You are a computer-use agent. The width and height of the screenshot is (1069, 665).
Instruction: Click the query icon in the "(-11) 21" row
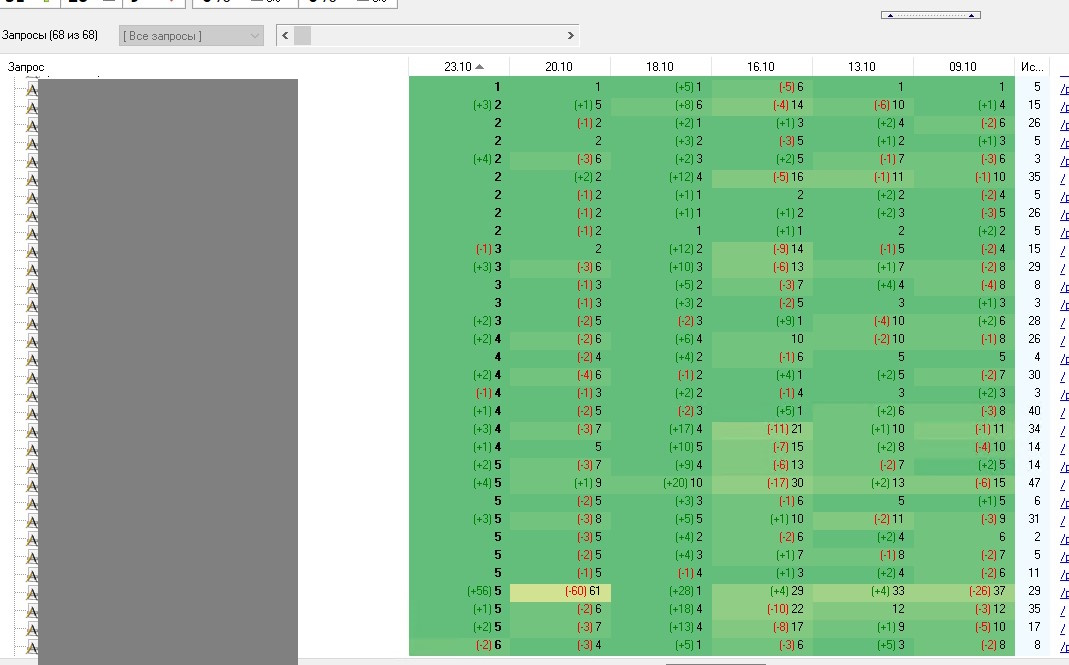[31, 430]
